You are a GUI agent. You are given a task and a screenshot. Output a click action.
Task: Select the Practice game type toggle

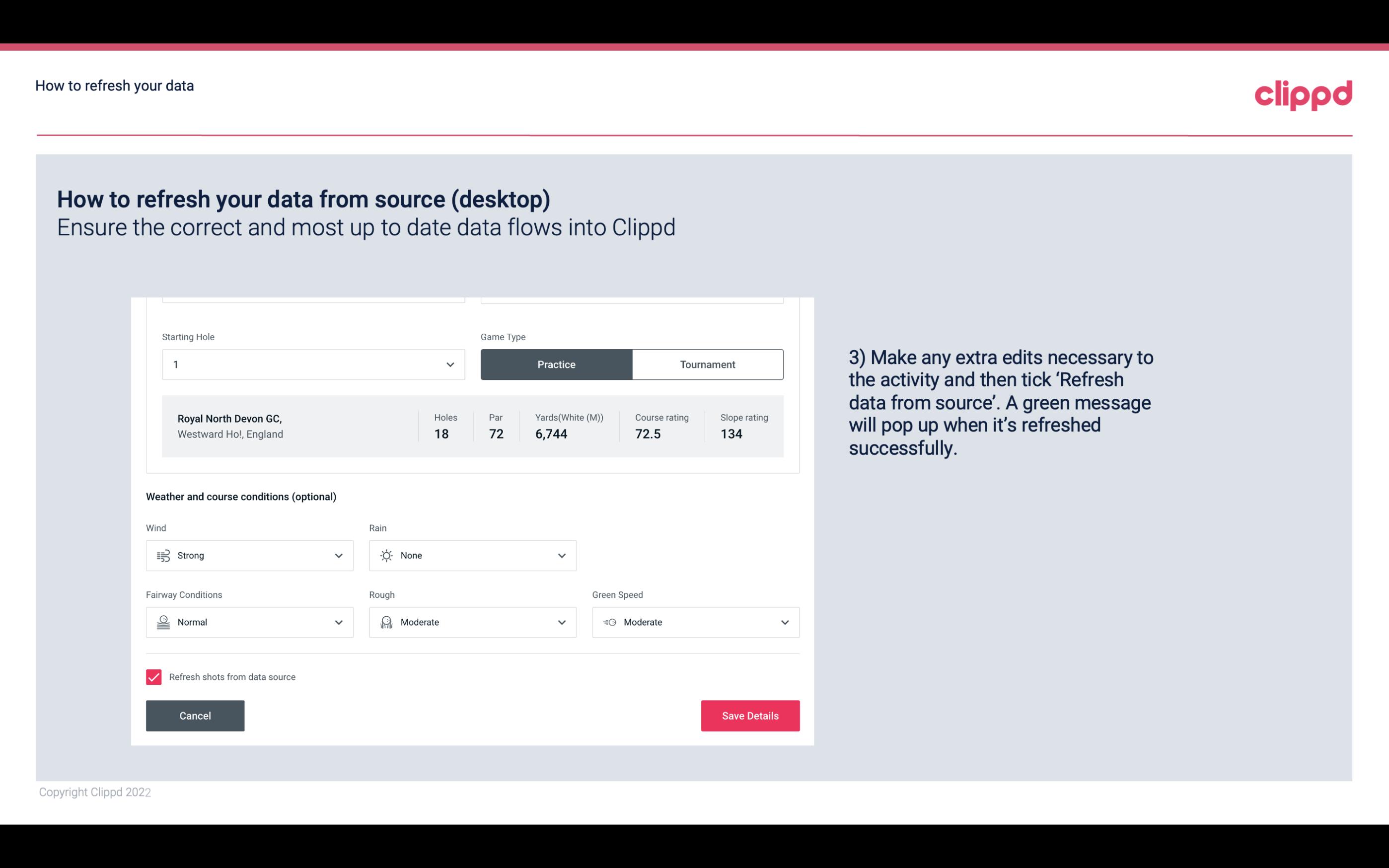click(x=556, y=364)
